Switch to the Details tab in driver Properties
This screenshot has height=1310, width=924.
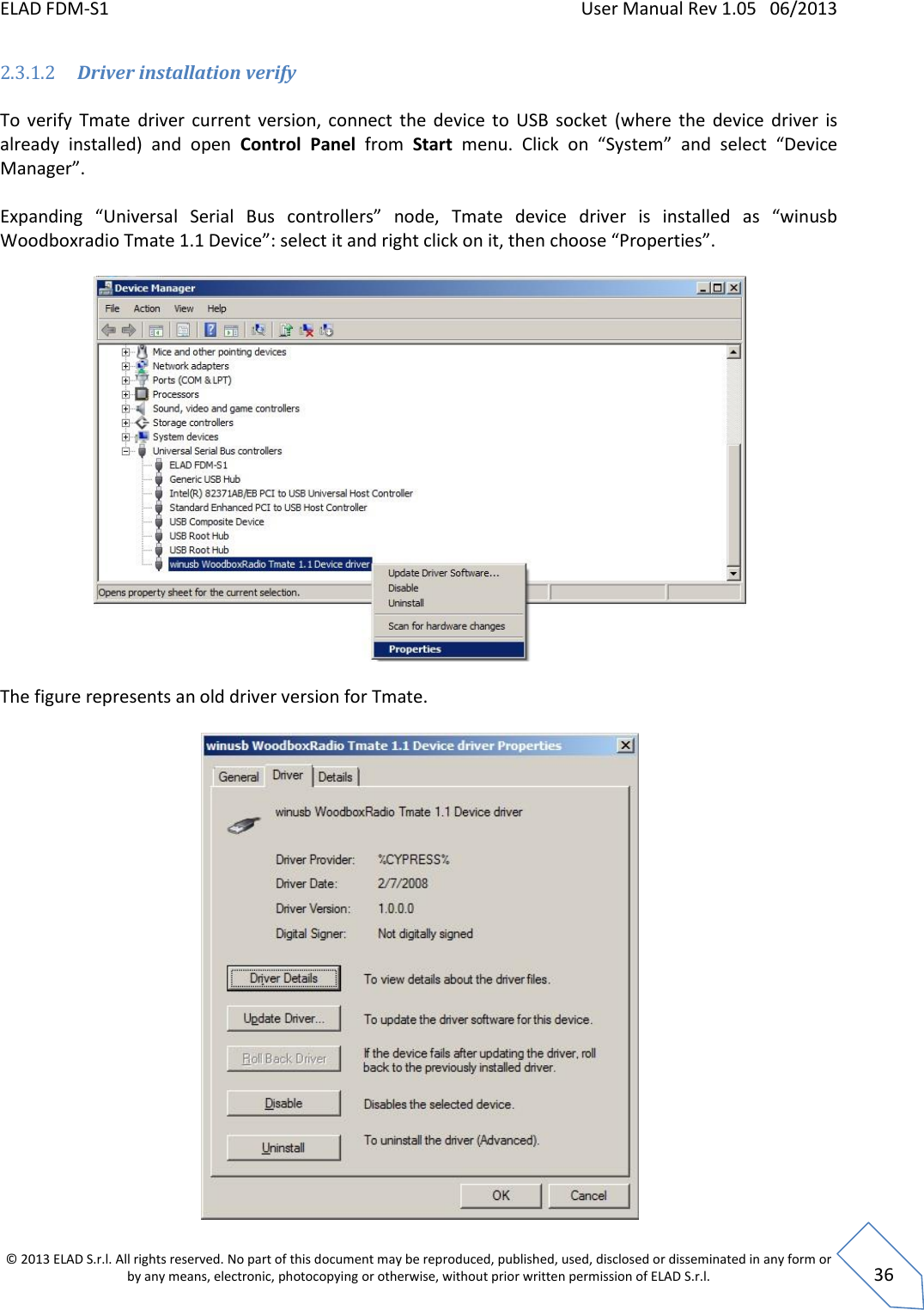click(336, 776)
